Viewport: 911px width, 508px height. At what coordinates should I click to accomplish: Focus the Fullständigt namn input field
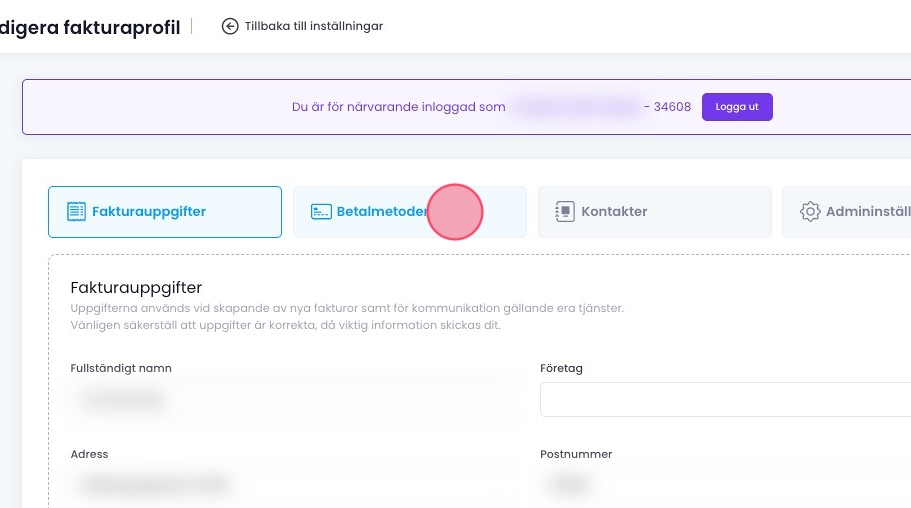pos(290,400)
